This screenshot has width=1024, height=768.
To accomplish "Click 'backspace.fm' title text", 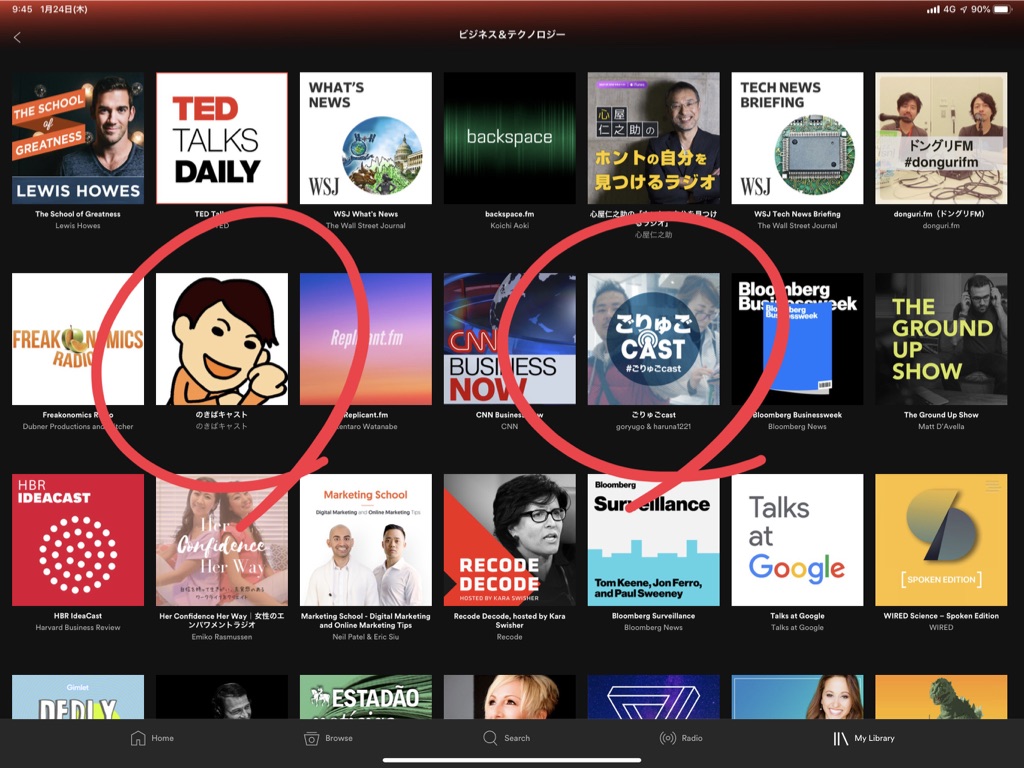I will tap(509, 214).
